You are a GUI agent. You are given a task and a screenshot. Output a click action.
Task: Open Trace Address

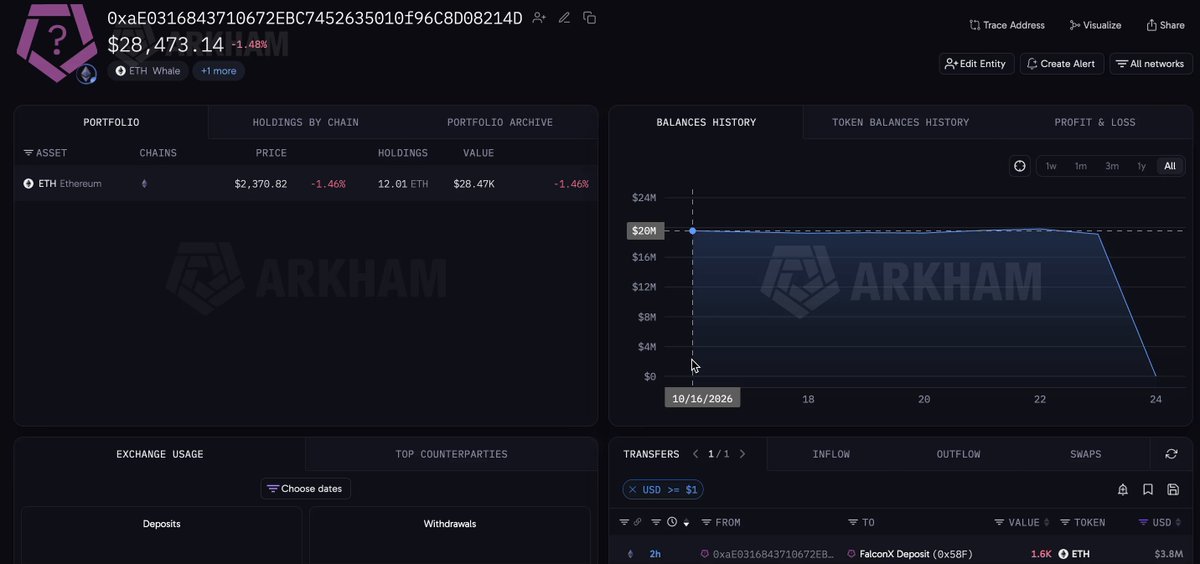1007,25
